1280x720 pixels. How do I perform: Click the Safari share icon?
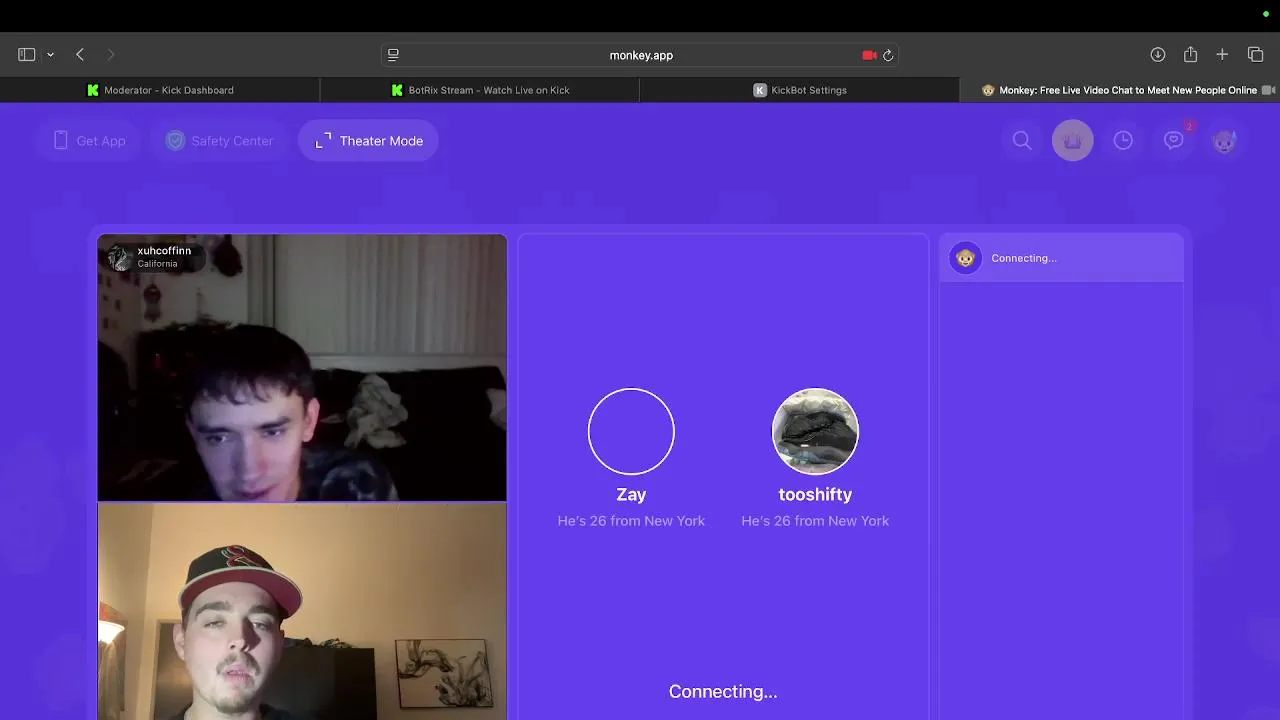1190,55
